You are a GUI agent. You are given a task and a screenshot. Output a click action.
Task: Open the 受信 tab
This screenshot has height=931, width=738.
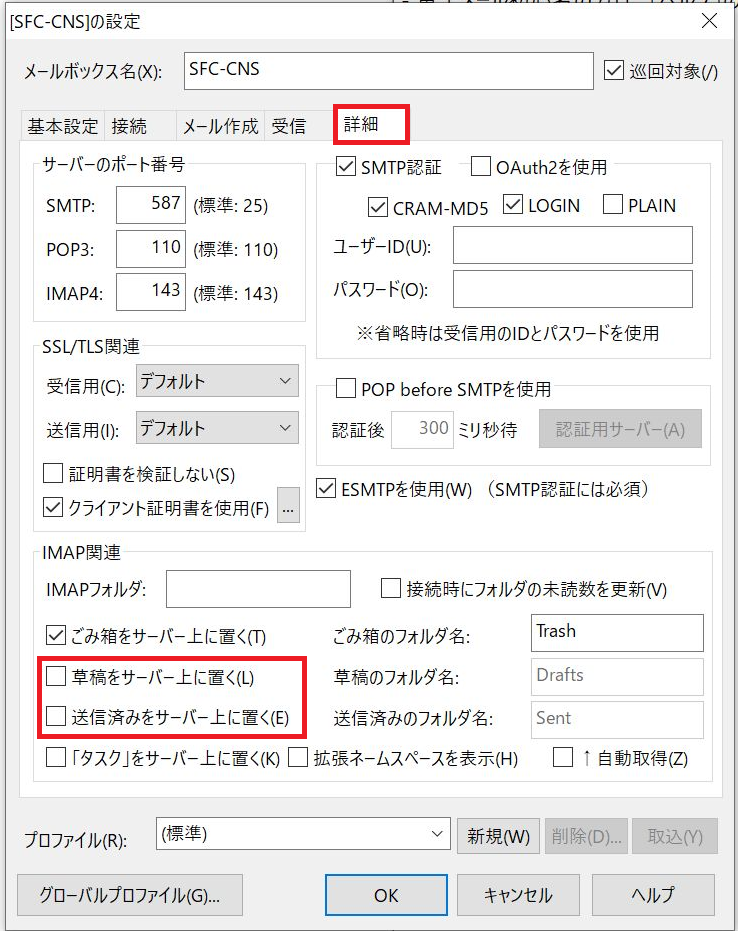tap(289, 126)
